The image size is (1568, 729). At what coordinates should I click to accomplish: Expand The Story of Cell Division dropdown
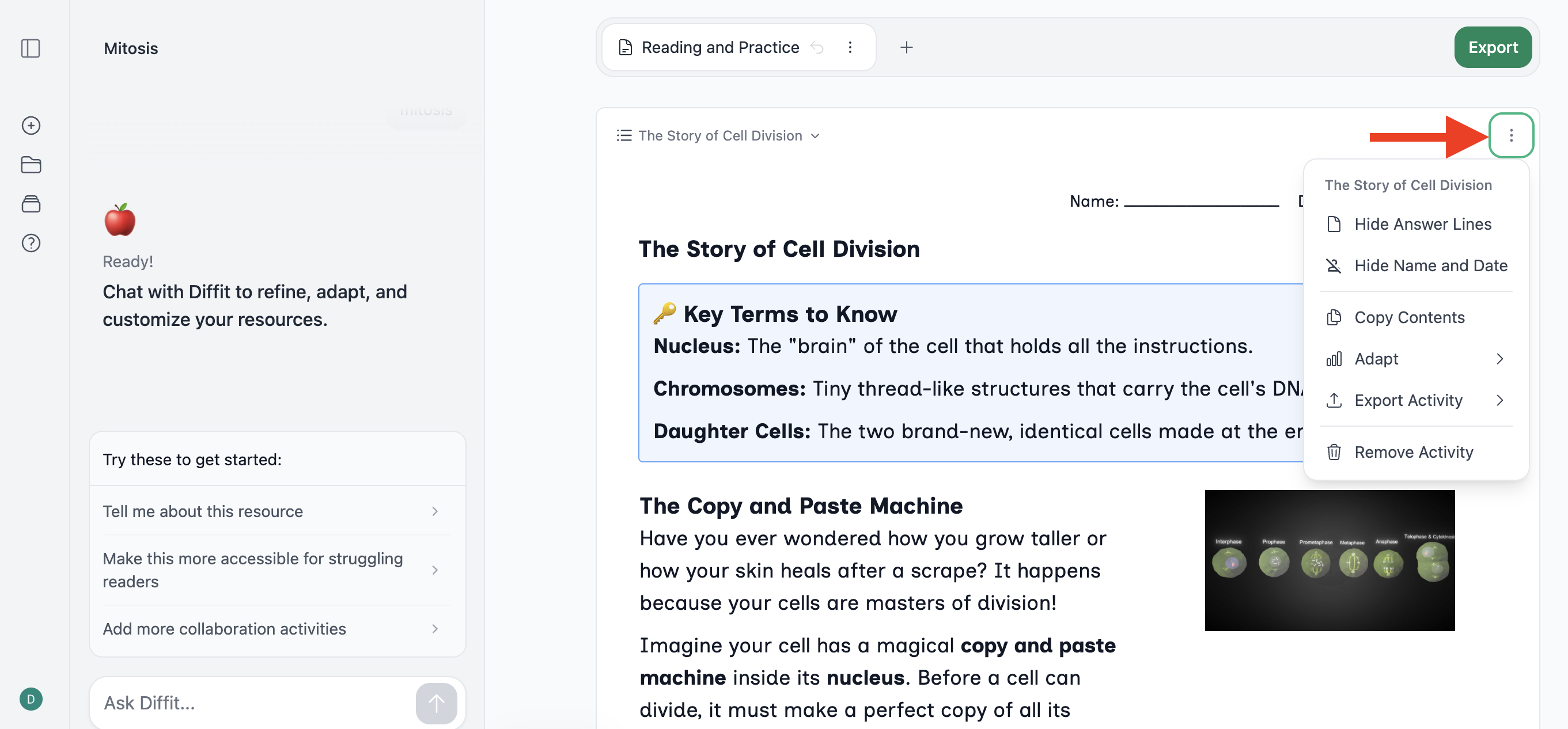tap(718, 135)
